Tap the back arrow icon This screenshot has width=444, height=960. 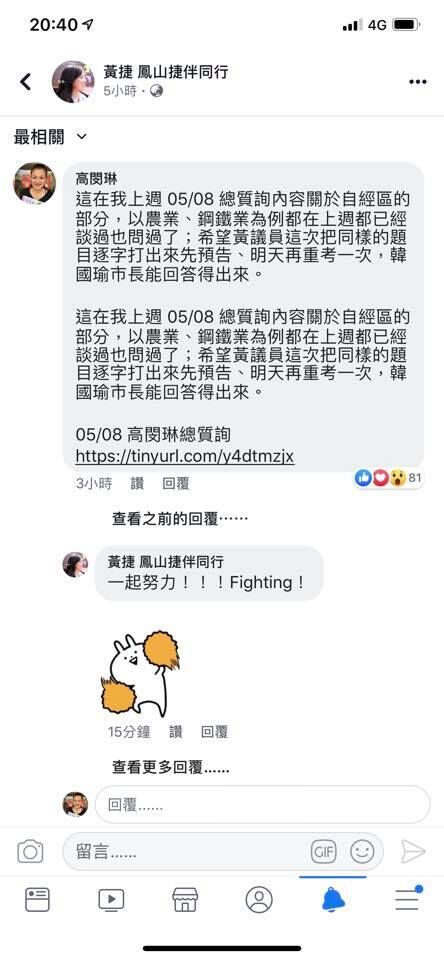coord(25,81)
